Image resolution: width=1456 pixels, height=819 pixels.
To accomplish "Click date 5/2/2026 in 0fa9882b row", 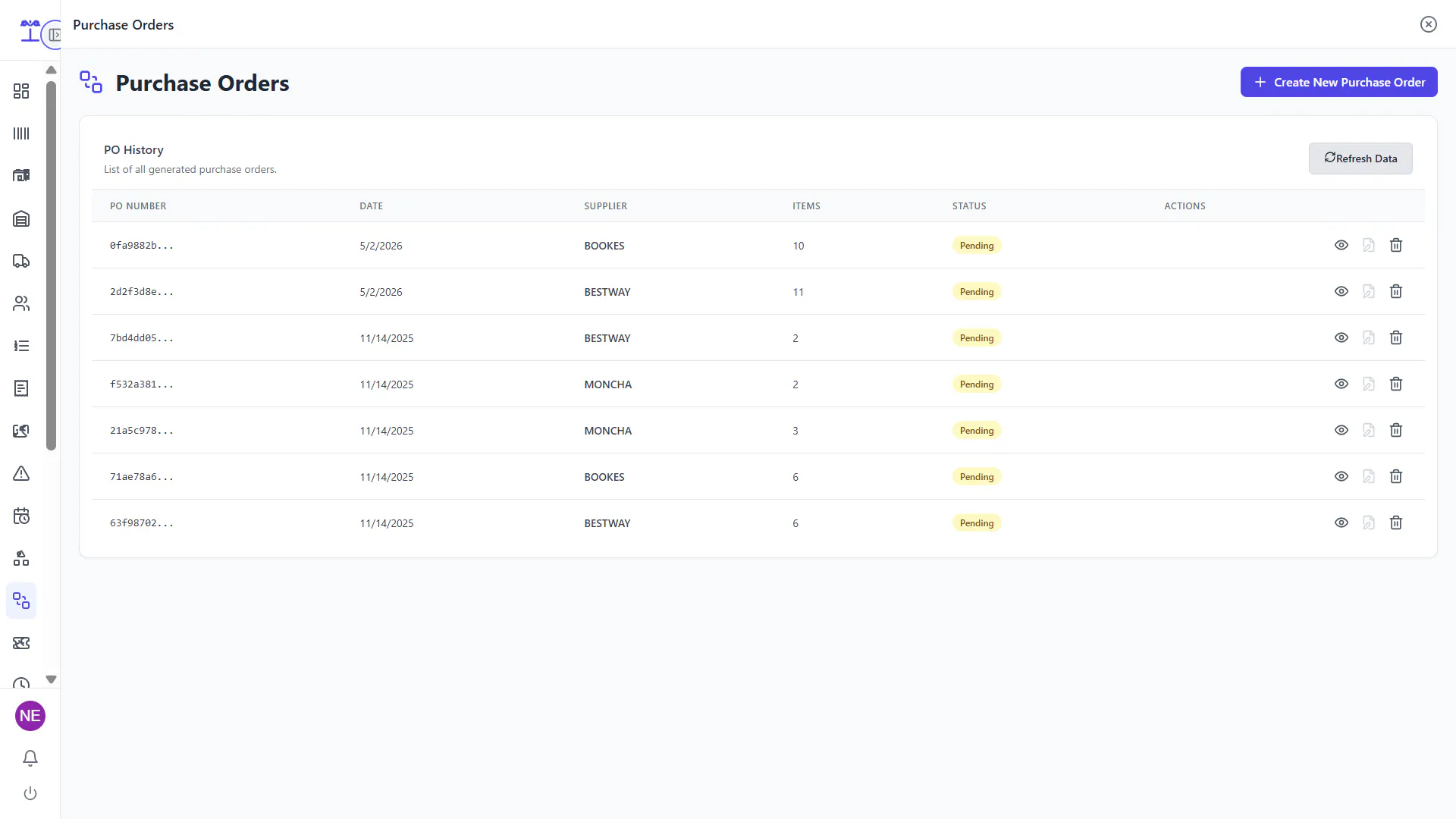I will coord(381,246).
